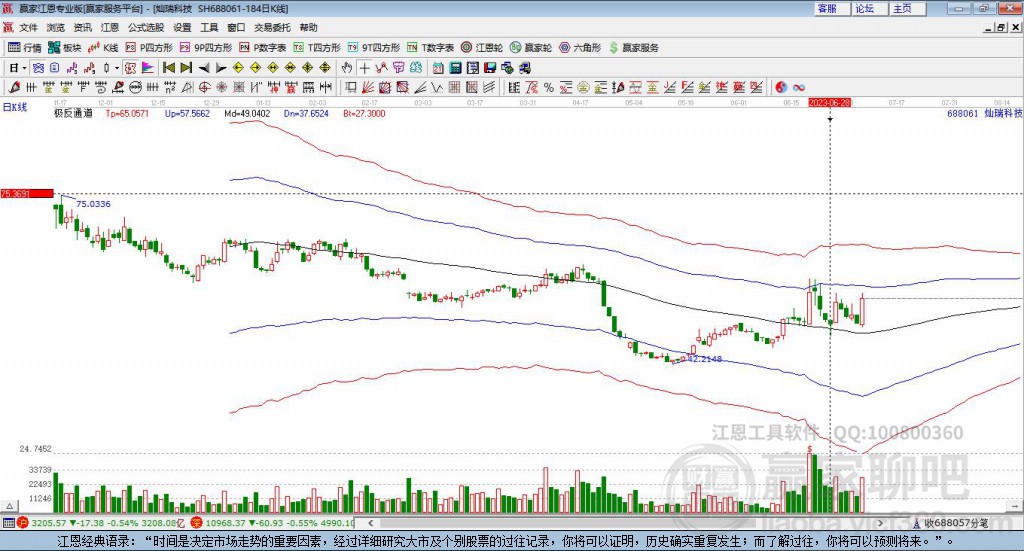Open the calendar icon in toolbar
This screenshot has height=551, width=1024.
pyautogui.click(x=438, y=68)
